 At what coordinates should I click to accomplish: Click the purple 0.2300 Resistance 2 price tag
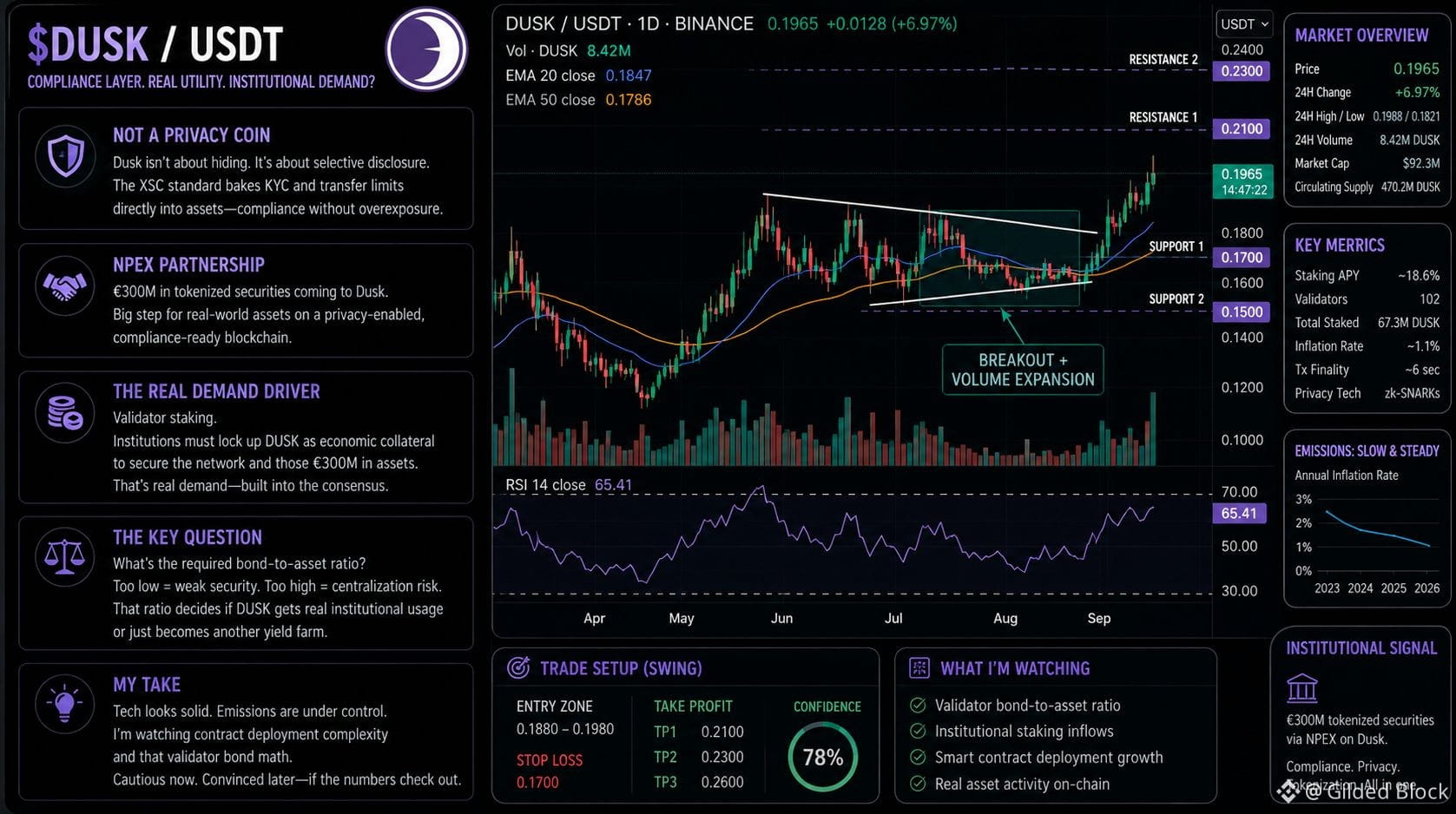(1242, 71)
